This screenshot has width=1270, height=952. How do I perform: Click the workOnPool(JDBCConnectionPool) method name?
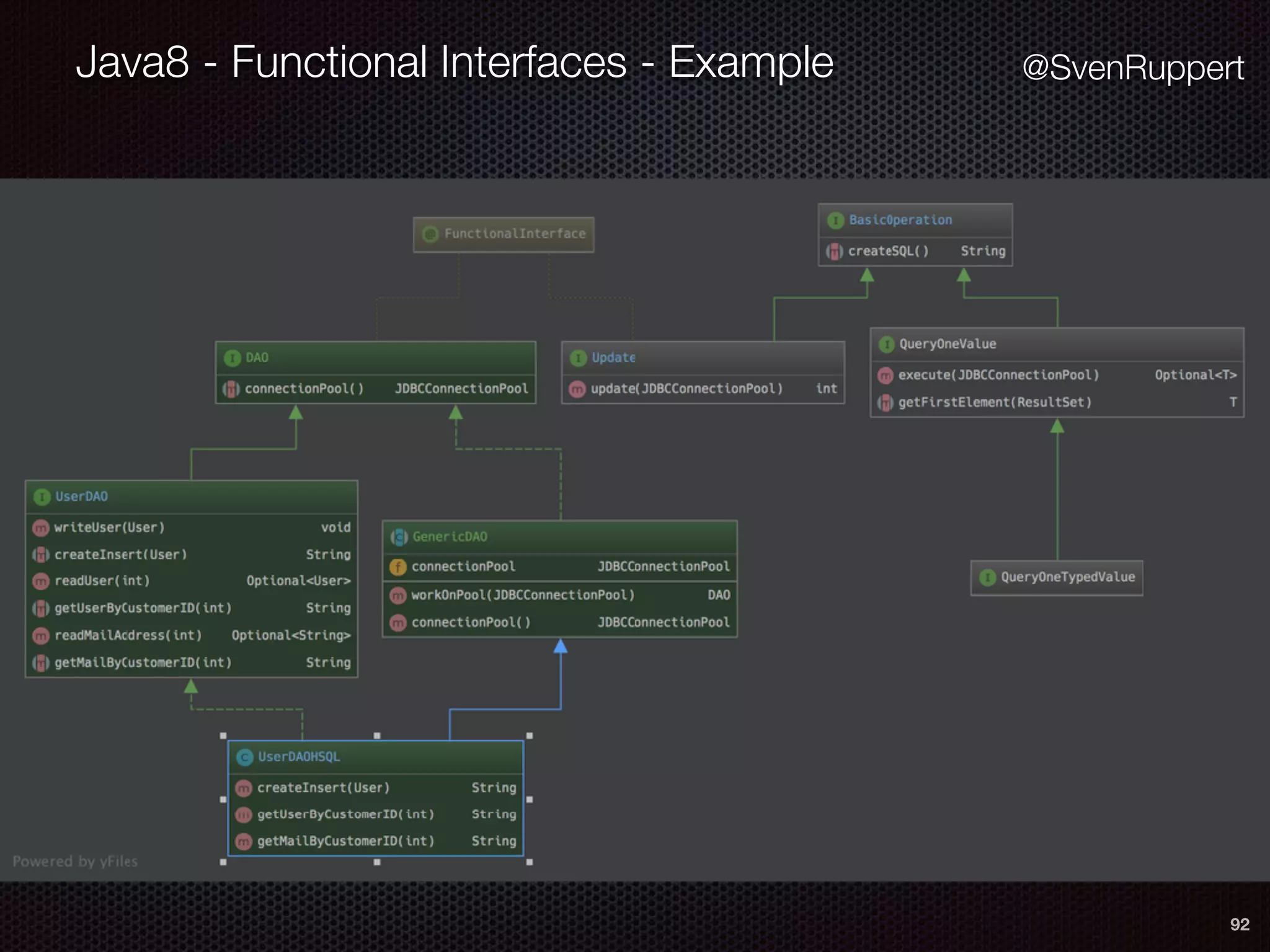pyautogui.click(x=523, y=595)
